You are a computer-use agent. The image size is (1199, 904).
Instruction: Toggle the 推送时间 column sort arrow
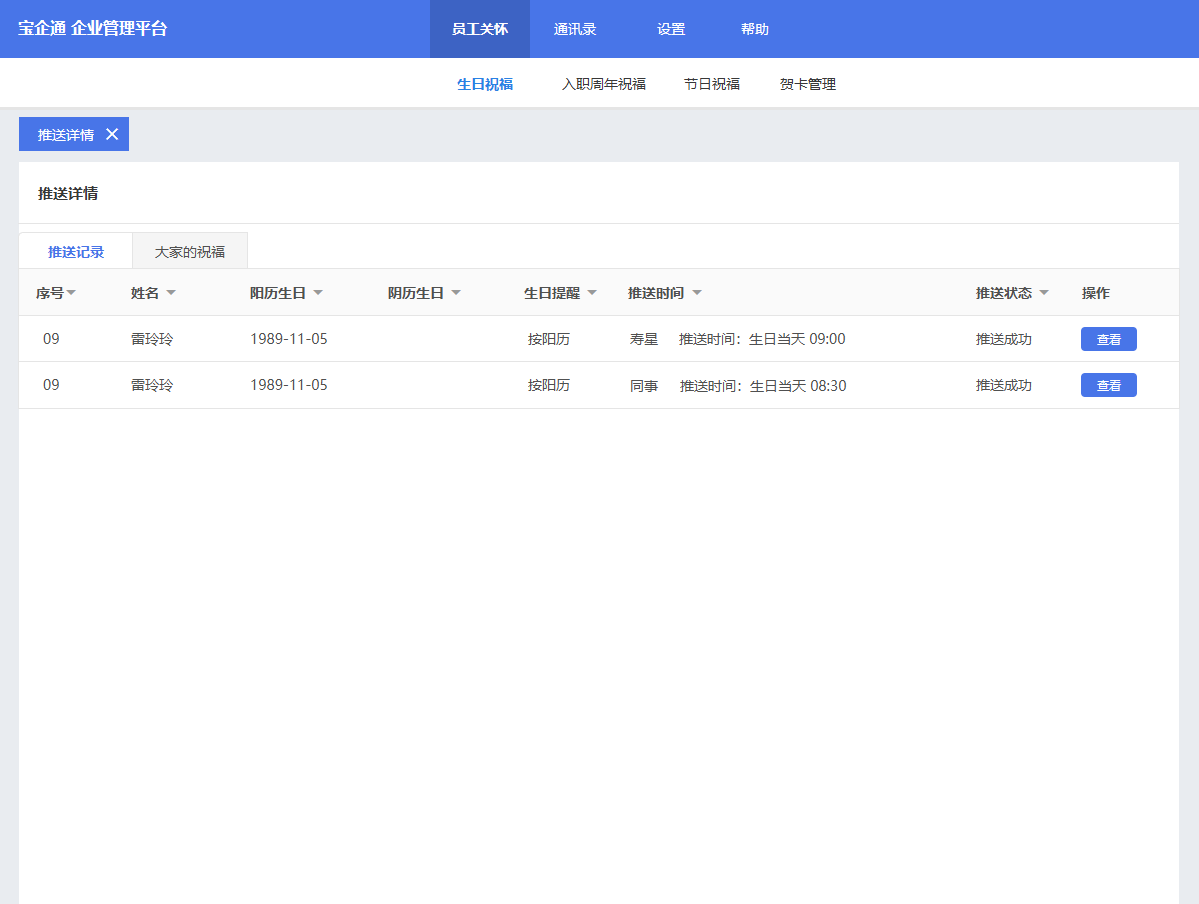697,293
